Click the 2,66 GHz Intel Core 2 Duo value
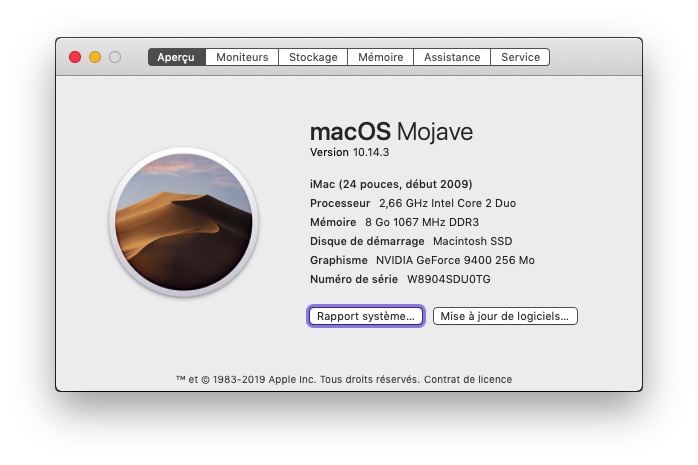Viewport: 698px width, 465px height. click(447, 203)
